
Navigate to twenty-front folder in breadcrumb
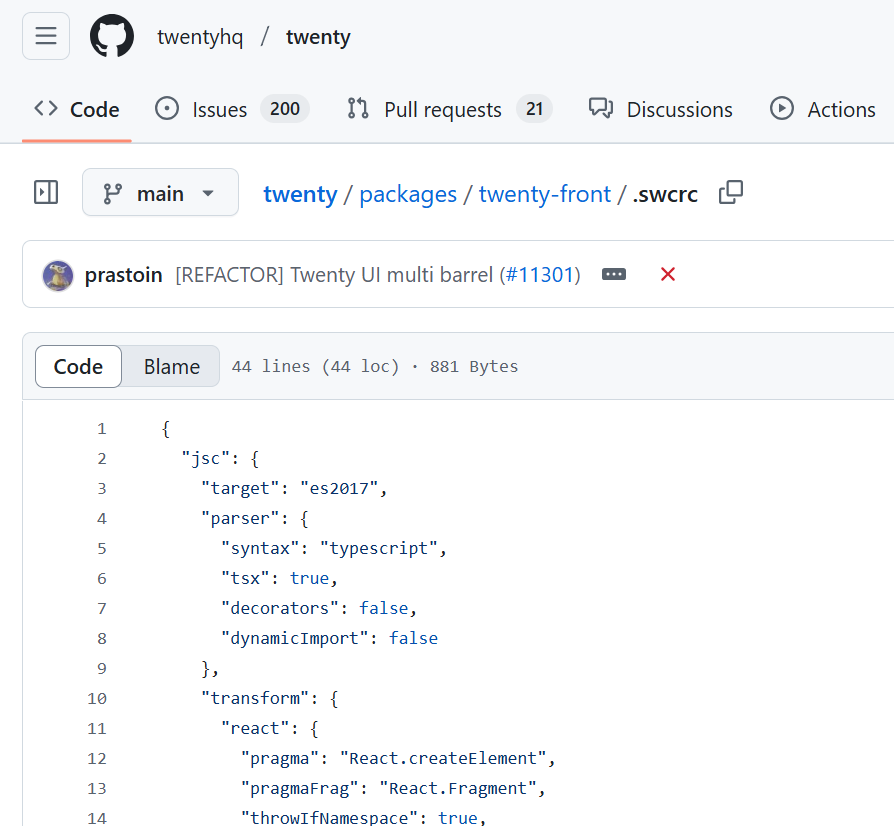(544, 194)
